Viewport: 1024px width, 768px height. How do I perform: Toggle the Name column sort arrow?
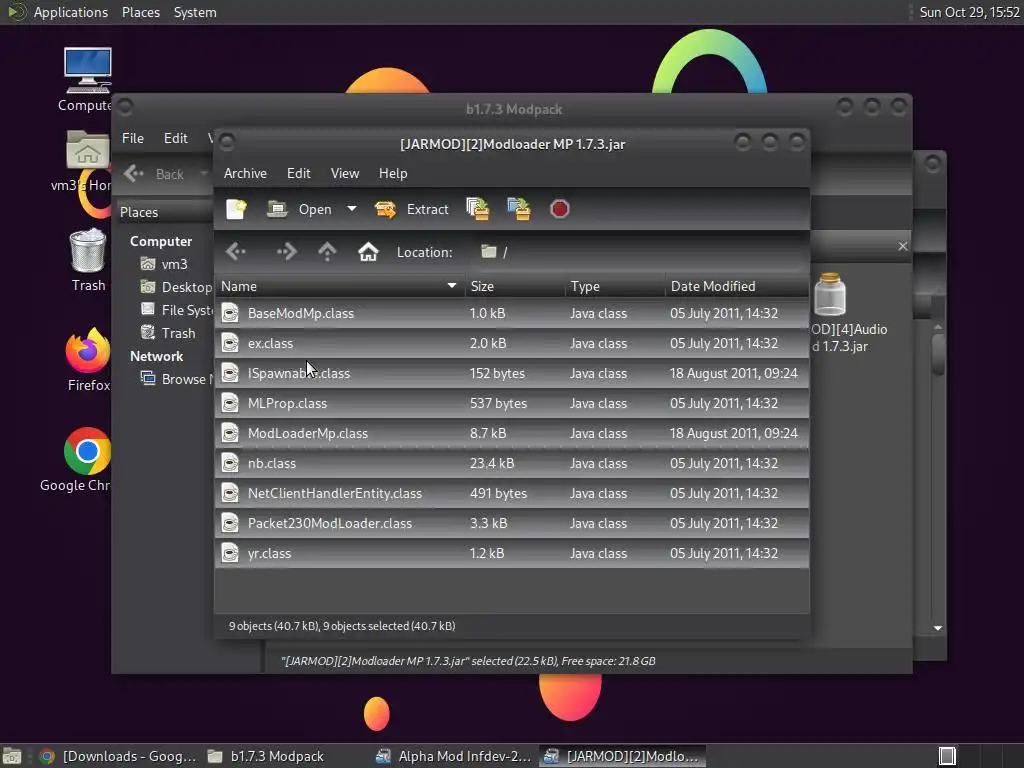pyautogui.click(x=452, y=286)
